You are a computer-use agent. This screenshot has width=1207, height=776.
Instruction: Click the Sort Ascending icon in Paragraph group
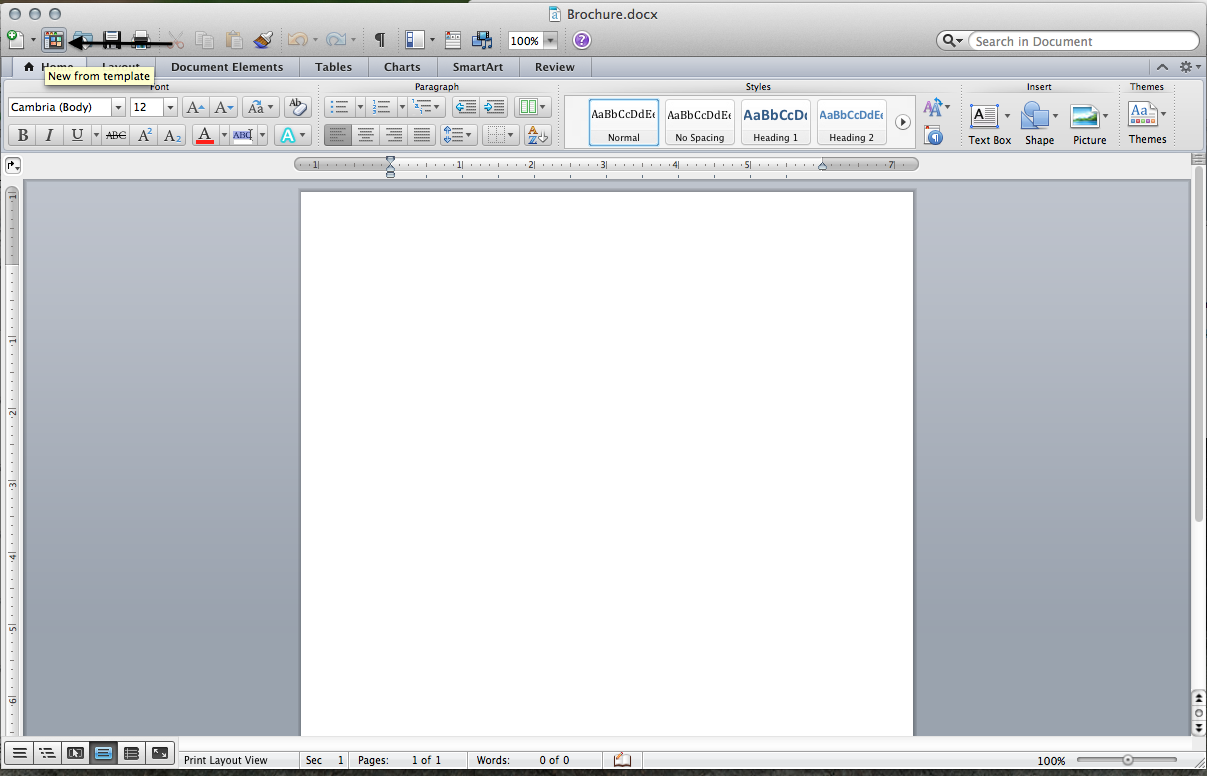535,135
